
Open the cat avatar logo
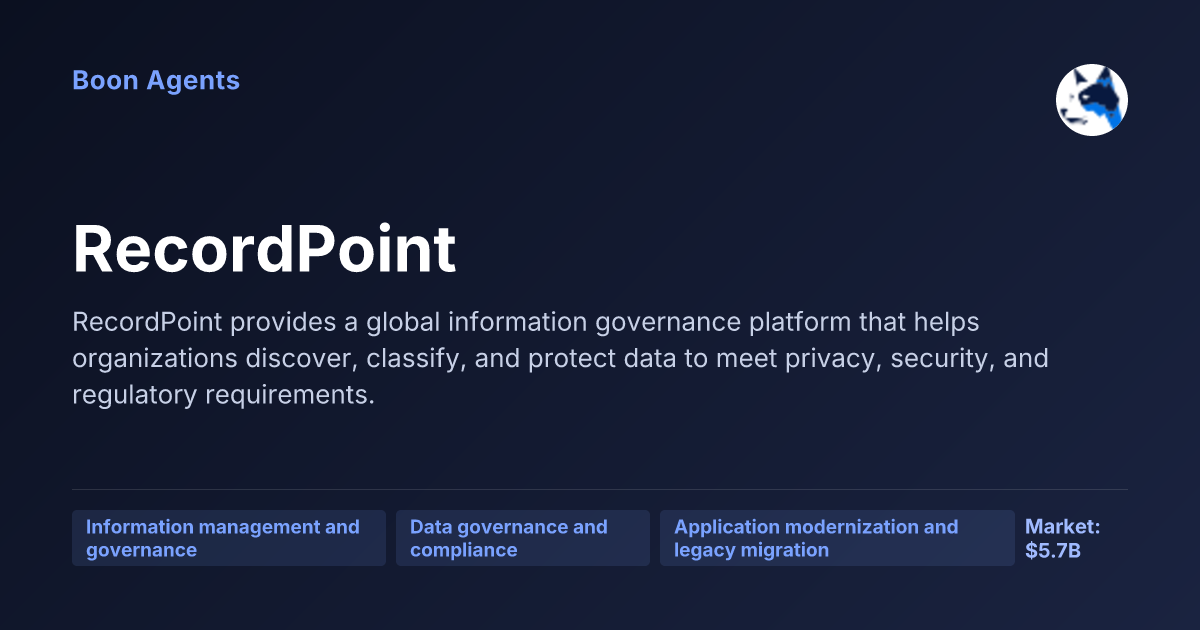click(x=1092, y=100)
